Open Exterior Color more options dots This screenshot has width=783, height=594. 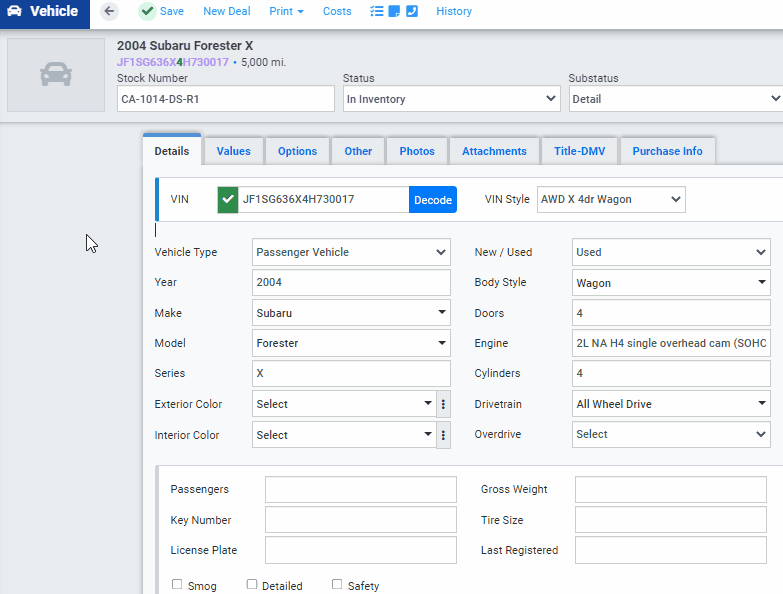point(444,405)
